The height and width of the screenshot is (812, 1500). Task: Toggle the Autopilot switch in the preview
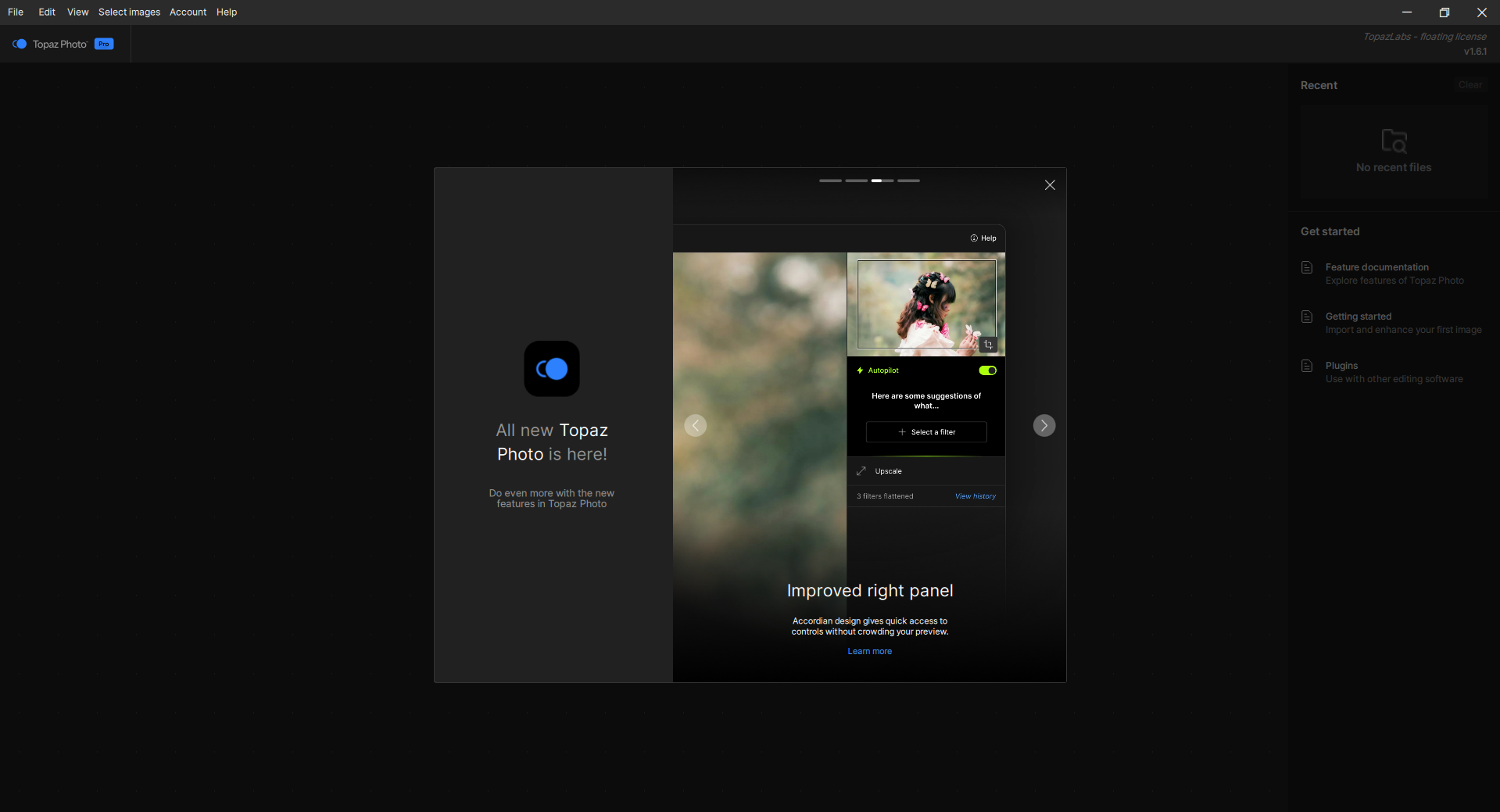tap(988, 370)
